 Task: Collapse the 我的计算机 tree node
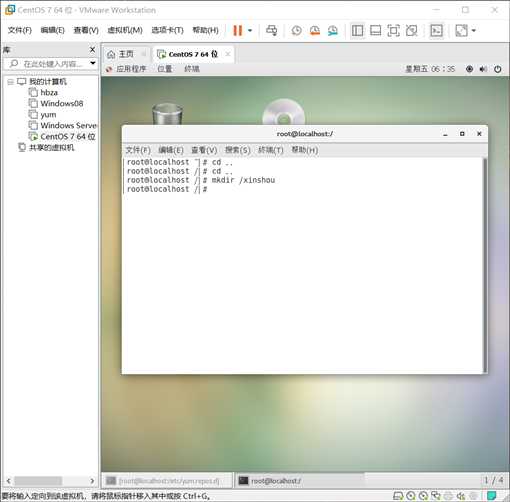[x=10, y=82]
